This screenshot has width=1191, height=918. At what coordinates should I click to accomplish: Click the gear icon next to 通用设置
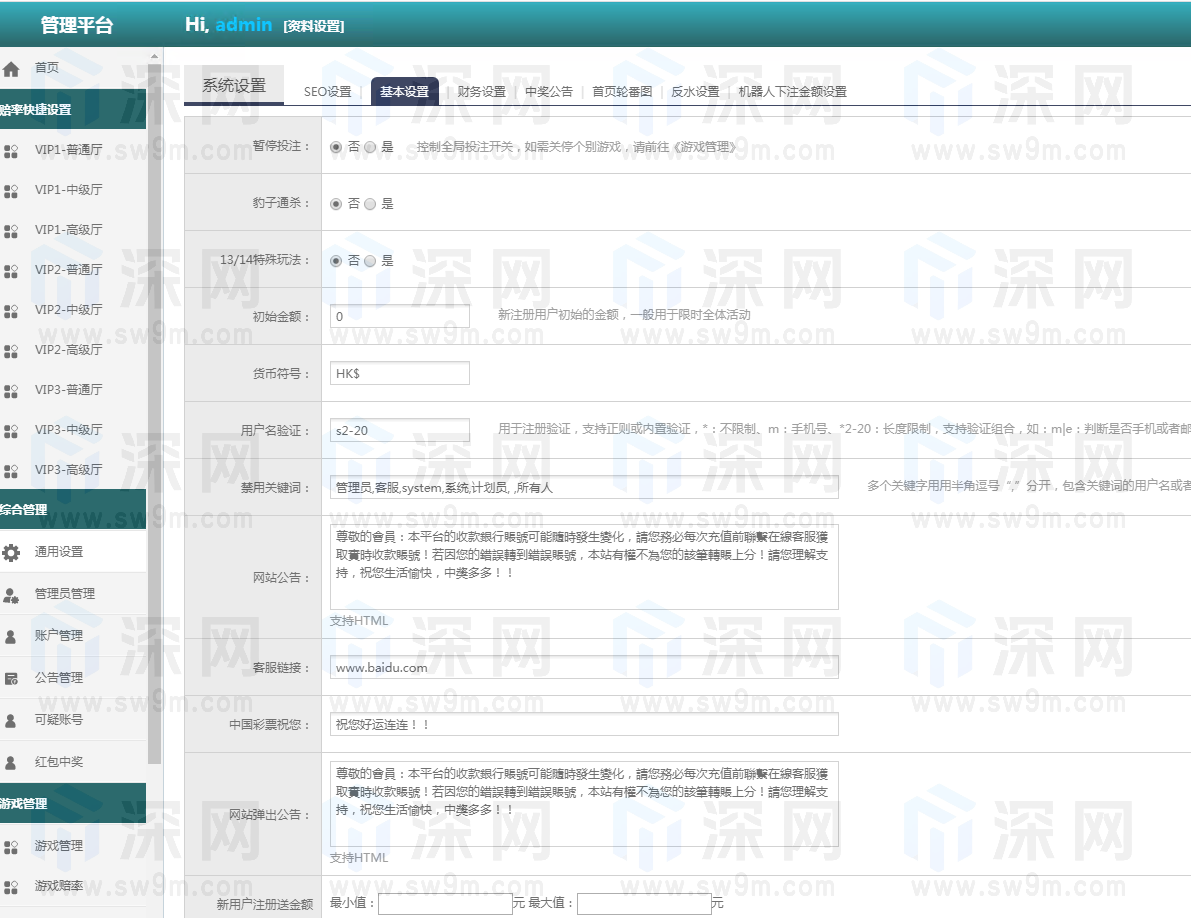(x=11, y=552)
